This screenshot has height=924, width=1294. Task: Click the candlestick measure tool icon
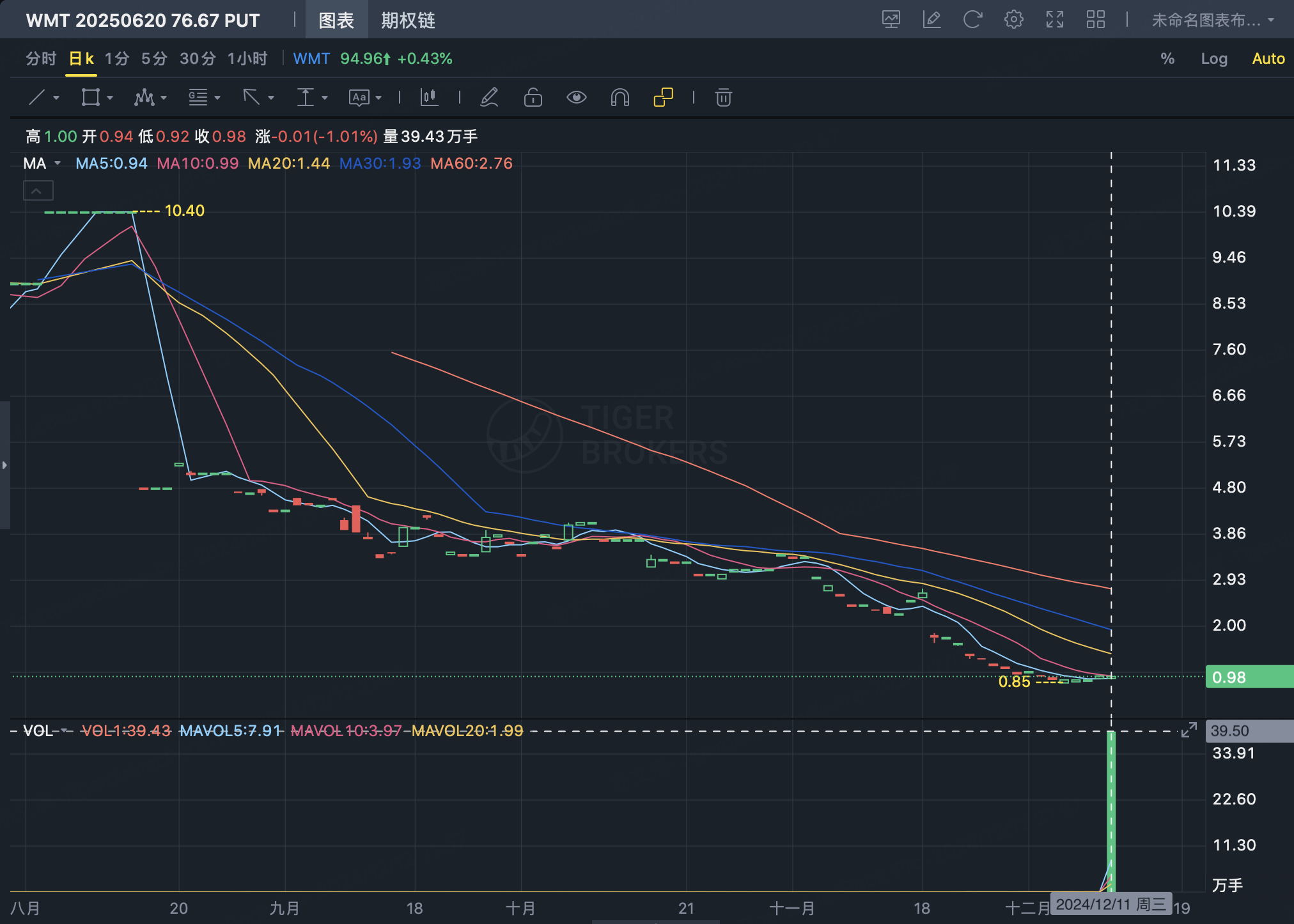429,98
